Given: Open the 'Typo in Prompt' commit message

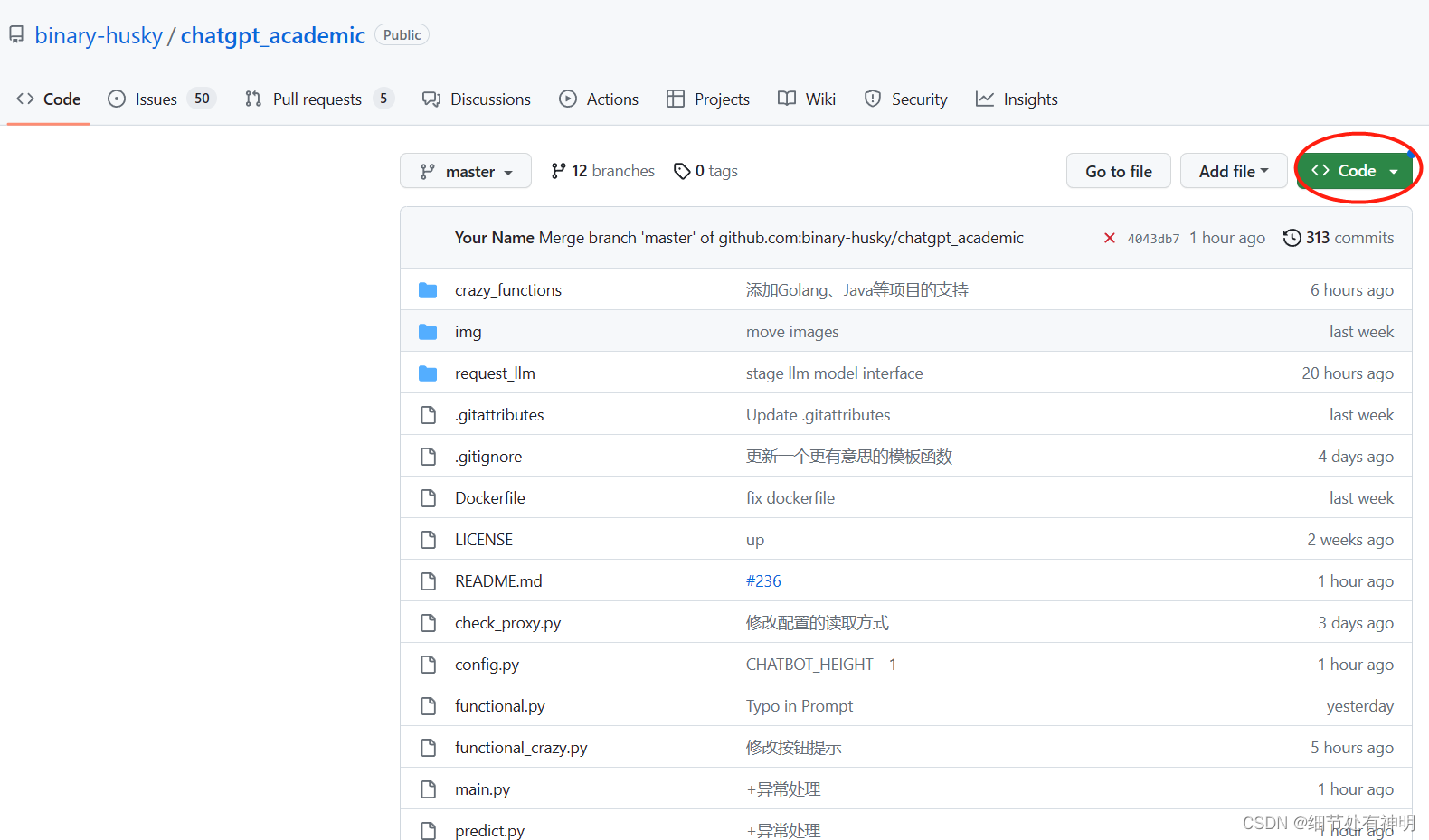Looking at the screenshot, I should point(800,706).
